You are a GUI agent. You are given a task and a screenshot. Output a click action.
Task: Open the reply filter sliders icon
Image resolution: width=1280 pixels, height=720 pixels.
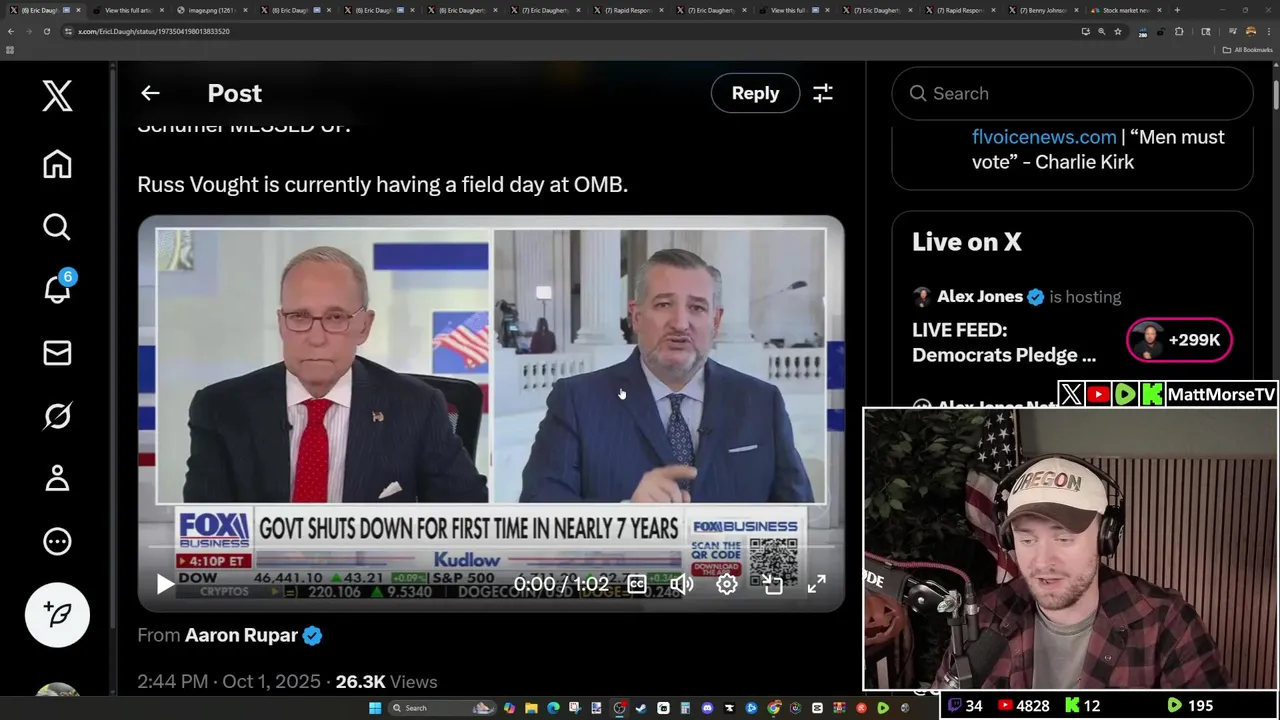[823, 93]
